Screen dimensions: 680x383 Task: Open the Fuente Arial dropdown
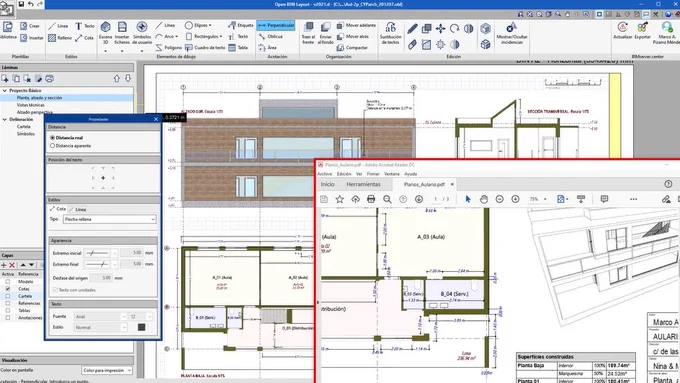101,317
